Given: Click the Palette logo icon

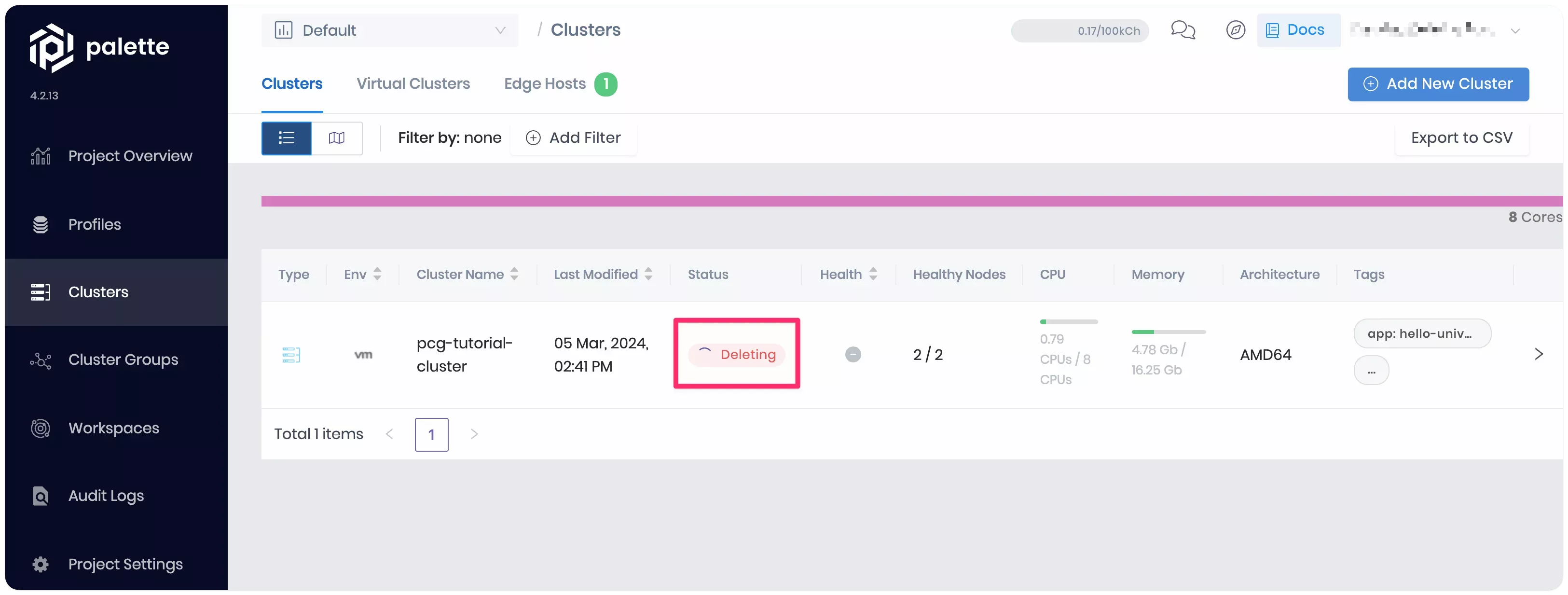Looking at the screenshot, I should 51,47.
